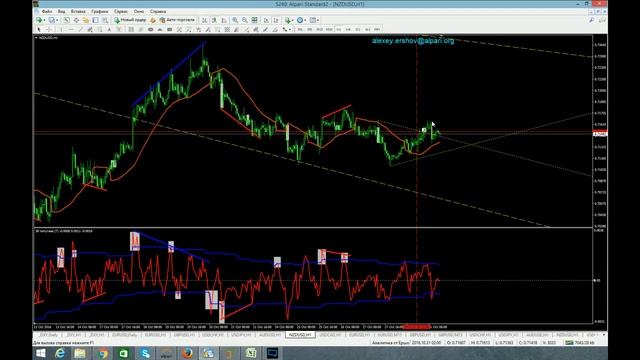Switch to the EURUSD,M15 chart tab
Screen dimensions: 640x360
tap(389, 335)
